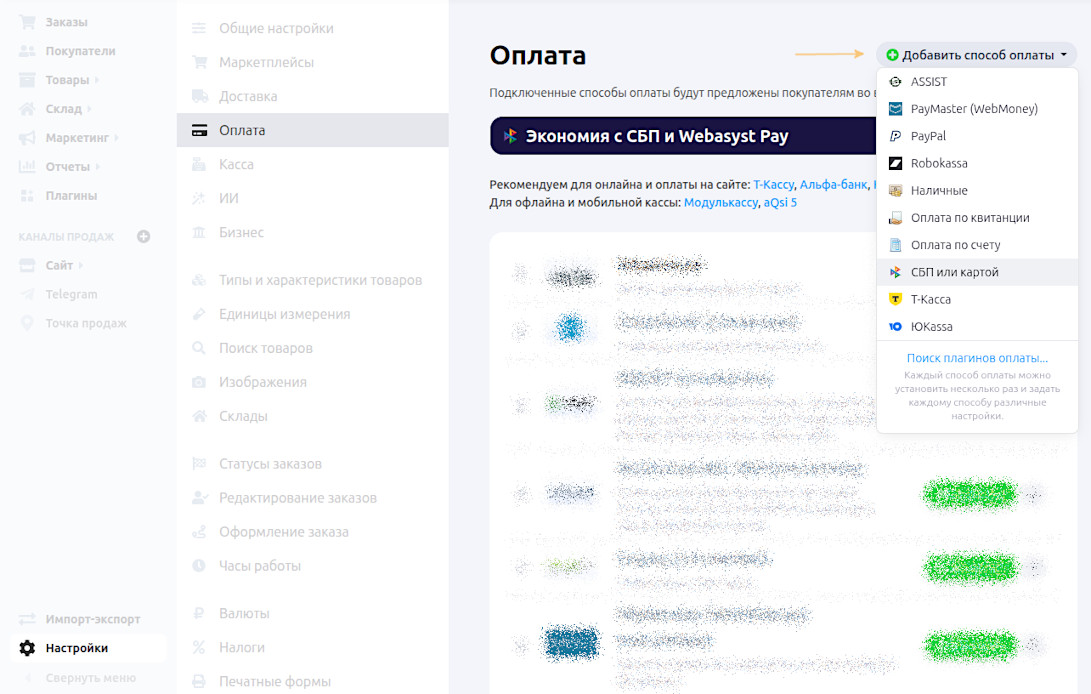Click the ЮKassa logo icon

(895, 327)
